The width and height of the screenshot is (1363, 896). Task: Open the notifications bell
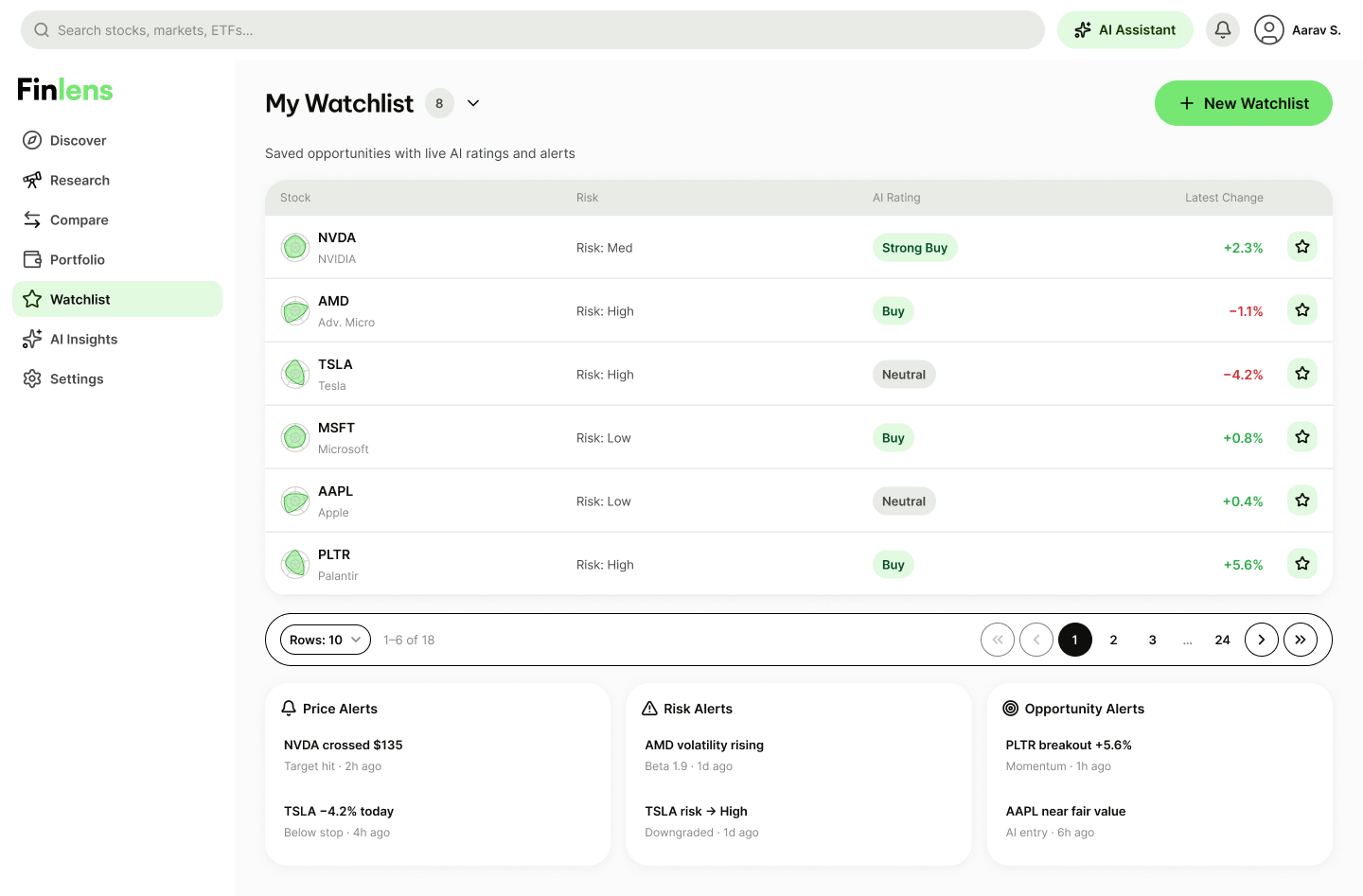(x=1223, y=30)
